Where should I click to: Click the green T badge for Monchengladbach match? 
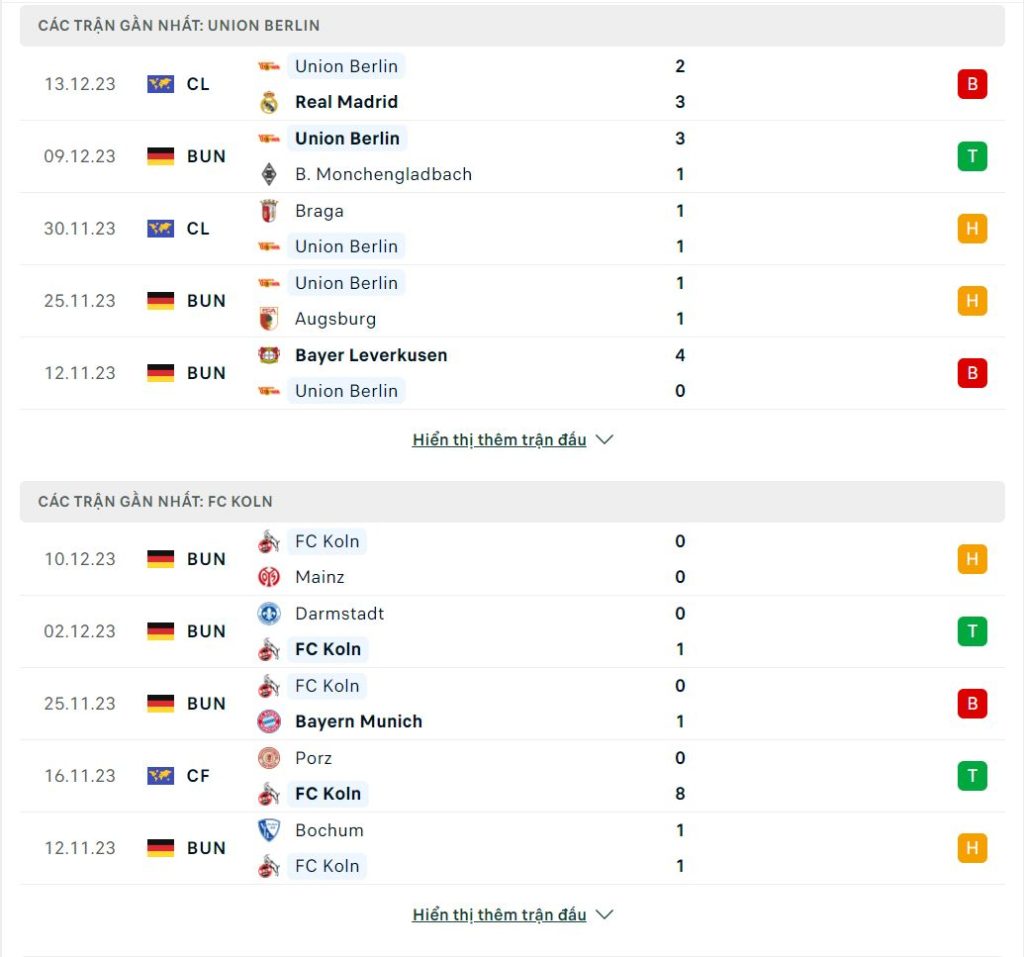pos(972,156)
